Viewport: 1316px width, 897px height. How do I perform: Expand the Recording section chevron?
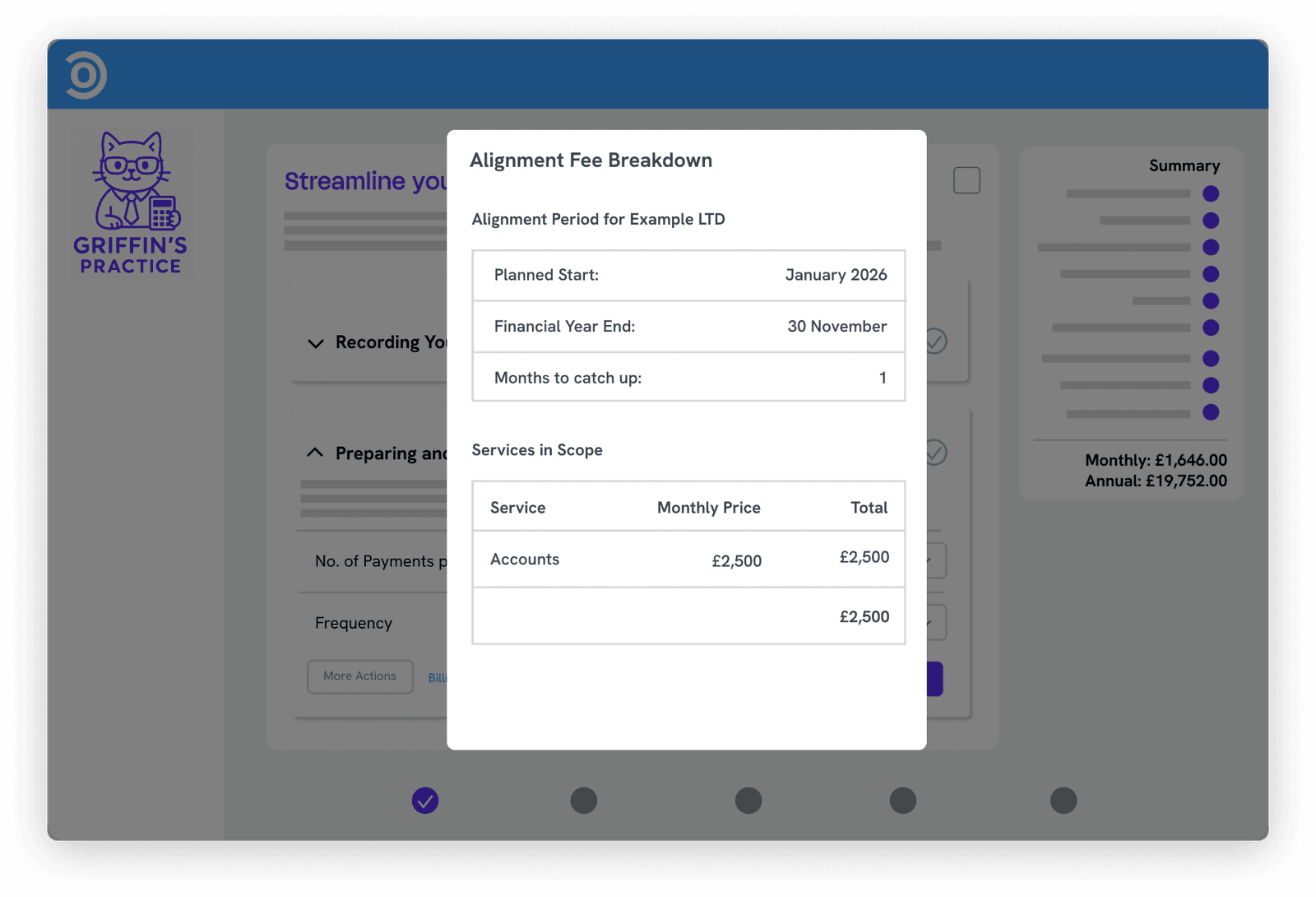pyautogui.click(x=315, y=343)
